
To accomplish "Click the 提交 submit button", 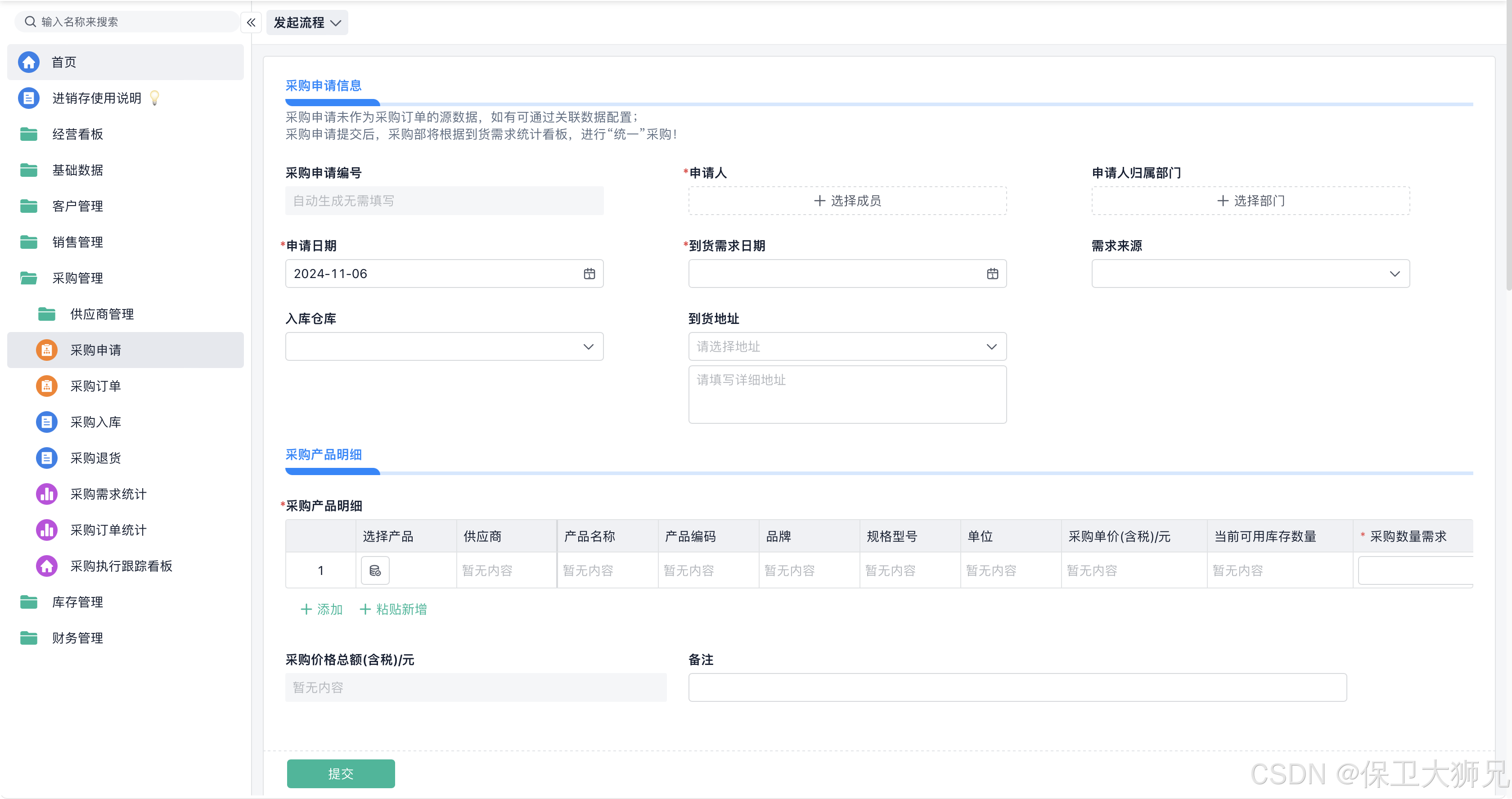I will pyautogui.click(x=341, y=774).
